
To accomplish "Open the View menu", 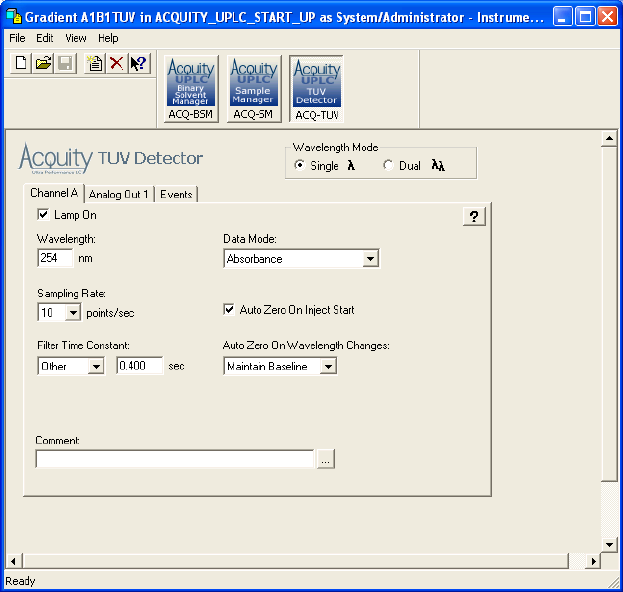I will point(75,38).
